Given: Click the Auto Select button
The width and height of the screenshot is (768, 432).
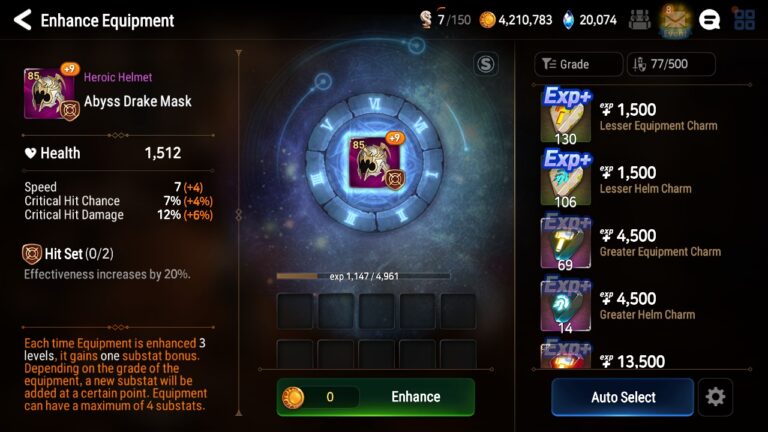Looking at the screenshot, I should click(623, 397).
